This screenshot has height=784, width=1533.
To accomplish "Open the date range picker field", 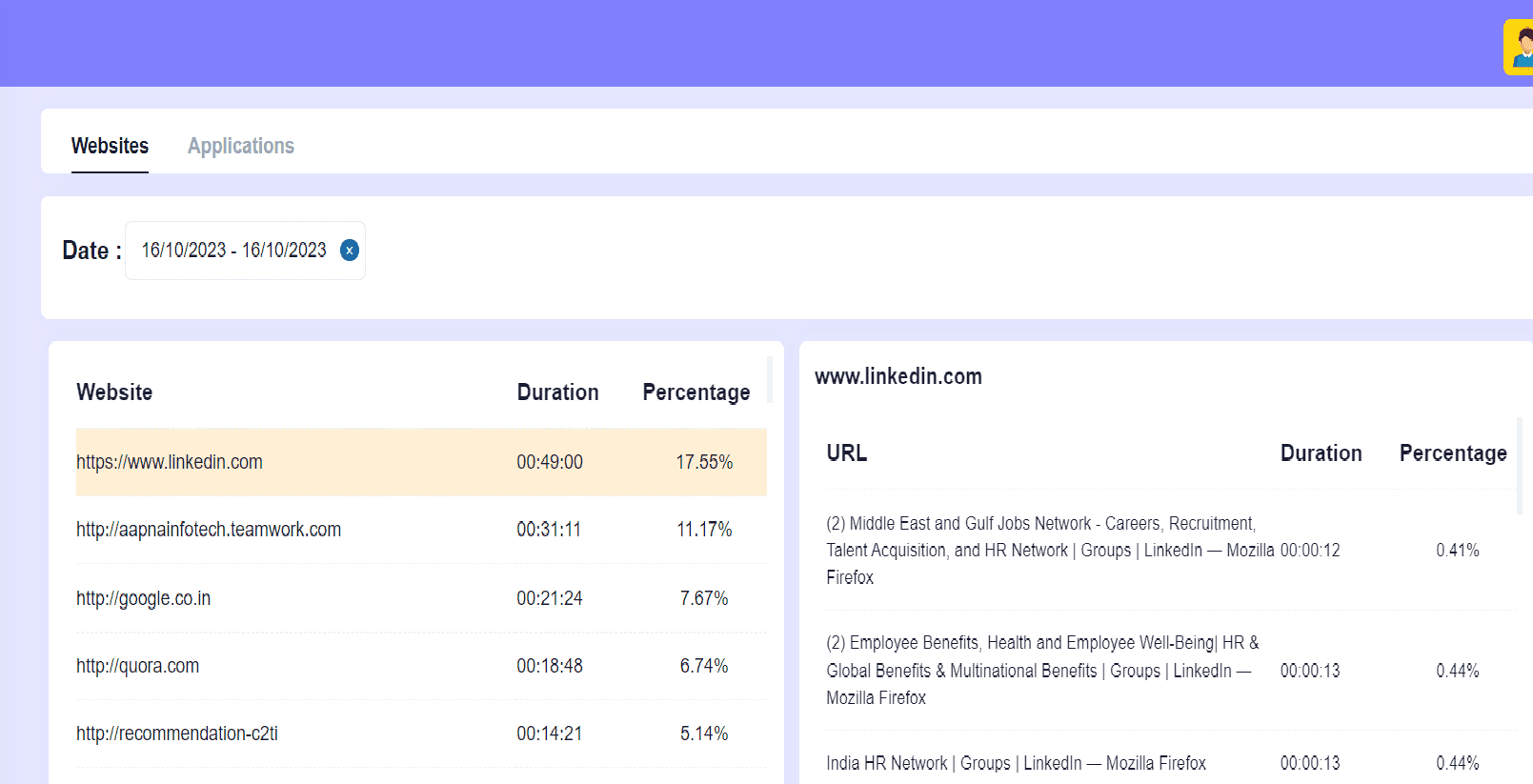I will [233, 251].
